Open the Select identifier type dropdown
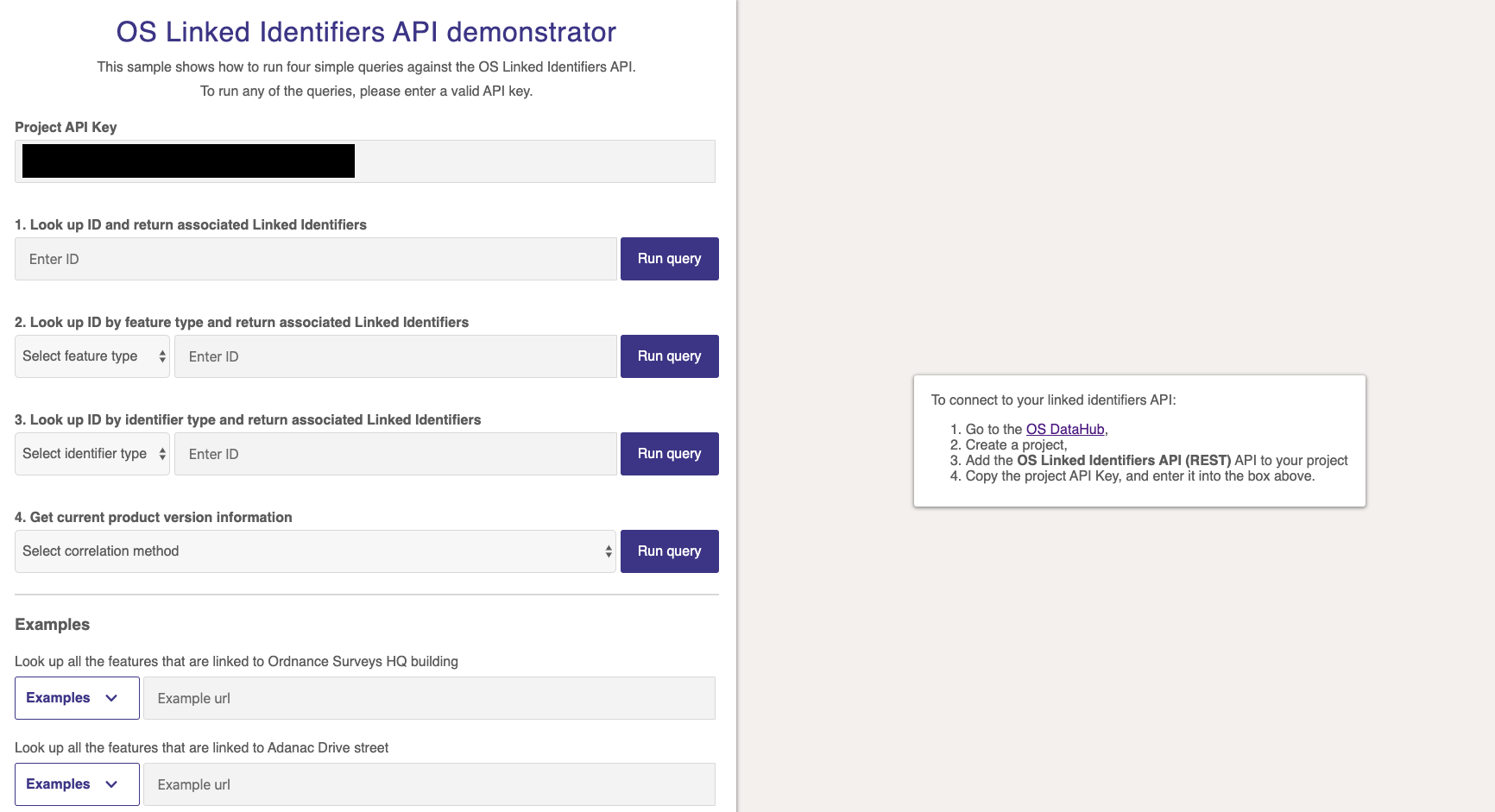The image size is (1495, 812). (92, 454)
